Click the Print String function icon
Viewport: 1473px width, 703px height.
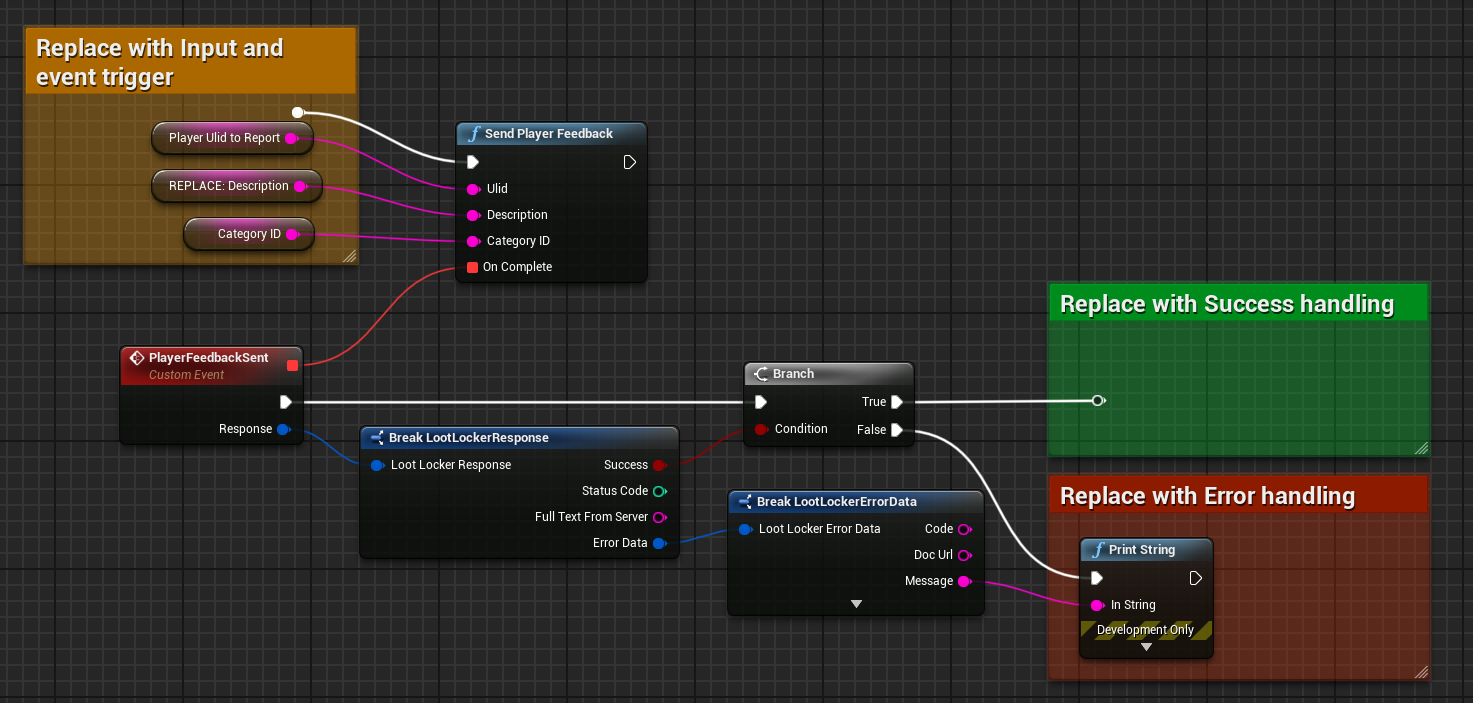point(1097,550)
